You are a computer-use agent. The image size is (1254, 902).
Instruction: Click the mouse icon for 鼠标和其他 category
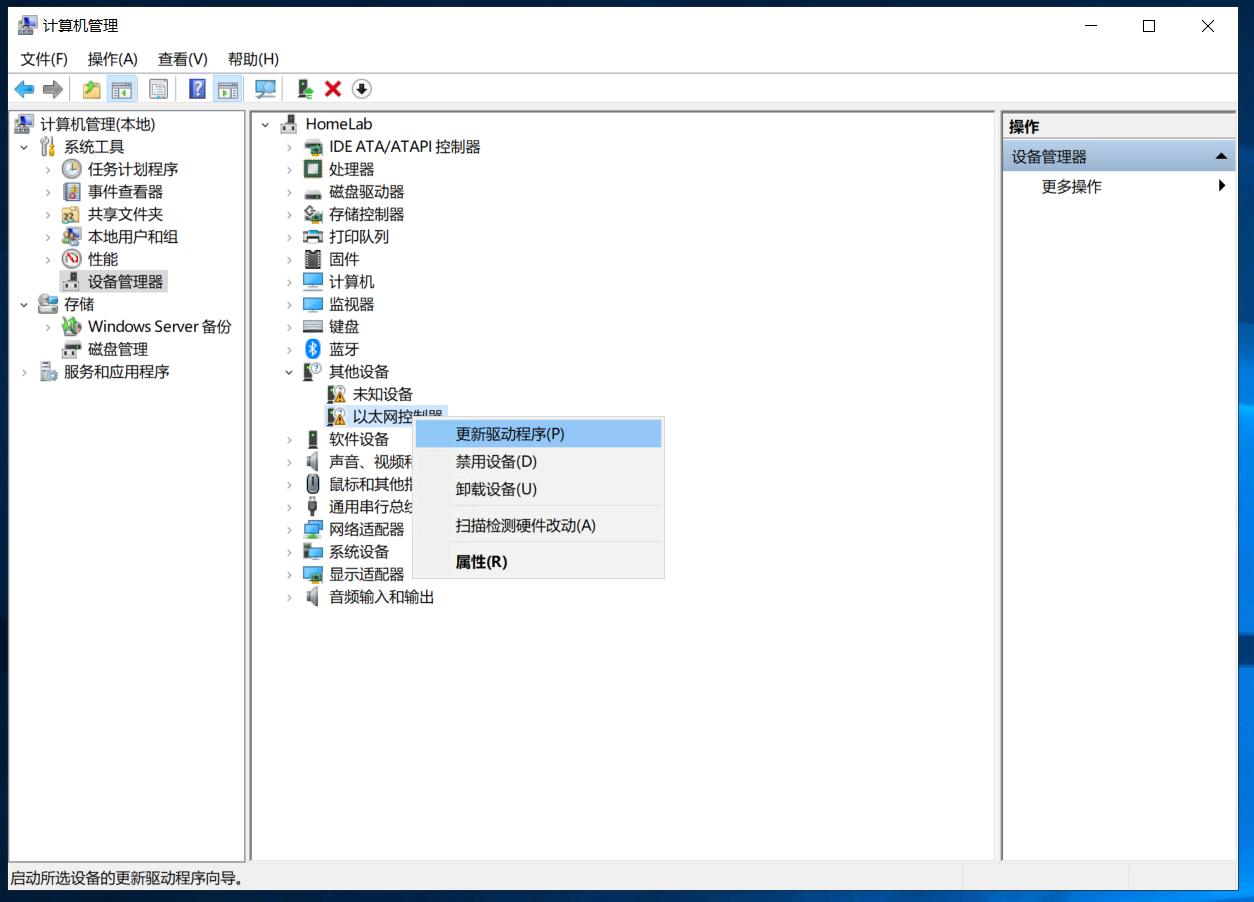(313, 484)
